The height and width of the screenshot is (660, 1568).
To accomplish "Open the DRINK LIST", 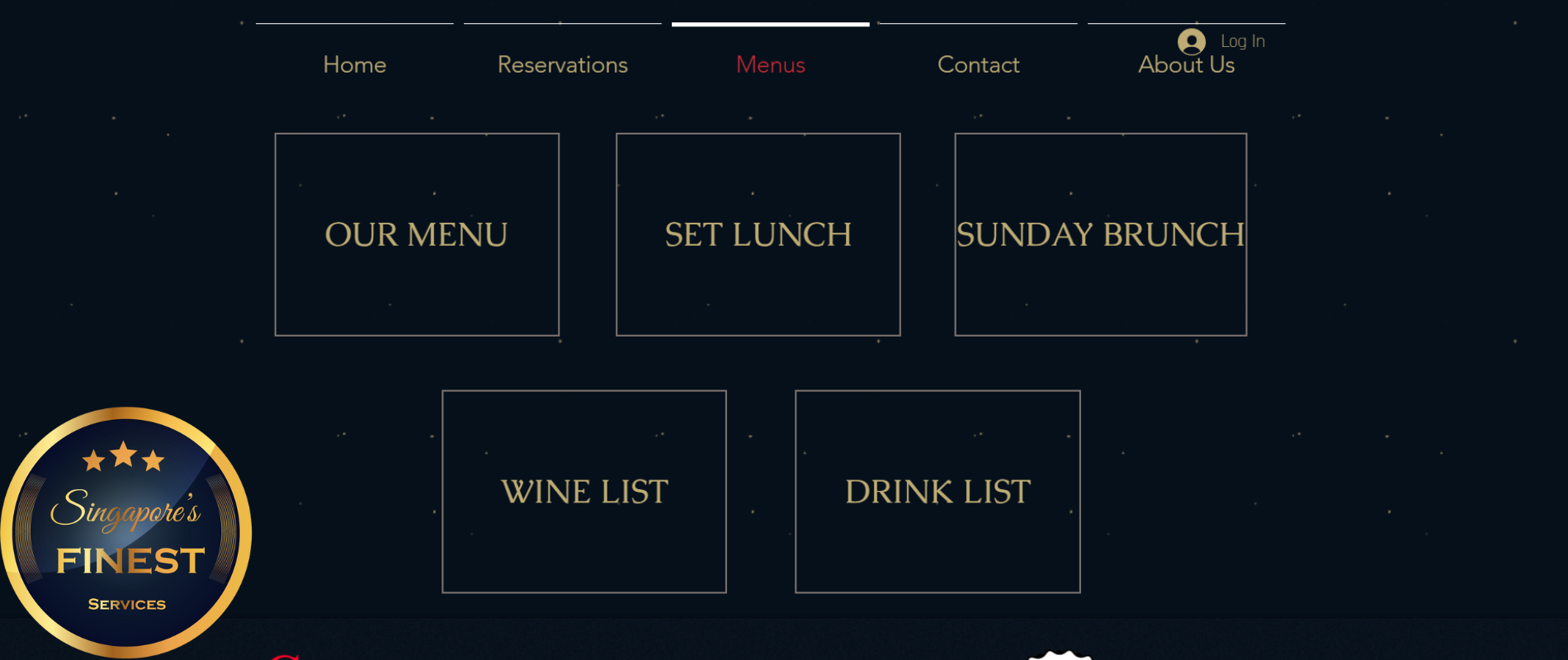I will pos(937,492).
